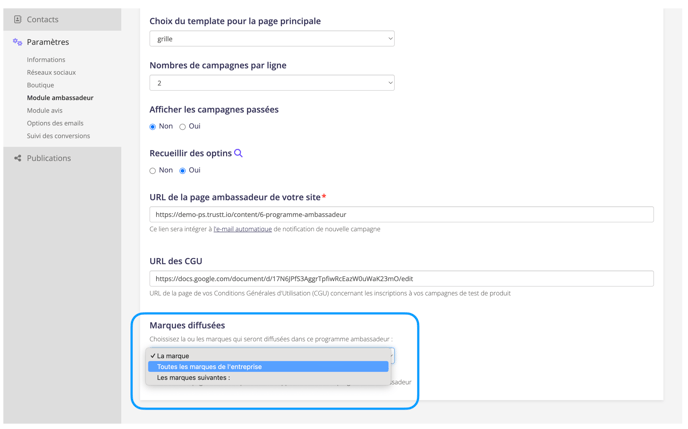Click the URL des CGU field
Image resolution: width=688 pixels, height=429 pixels.
point(401,278)
